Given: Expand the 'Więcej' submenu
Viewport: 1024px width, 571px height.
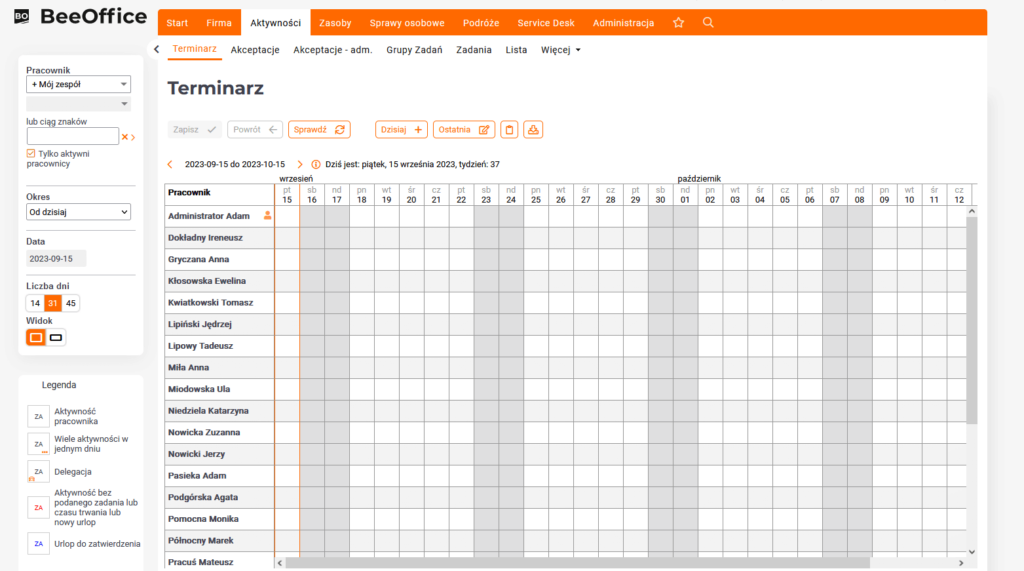Looking at the screenshot, I should click(x=560, y=49).
